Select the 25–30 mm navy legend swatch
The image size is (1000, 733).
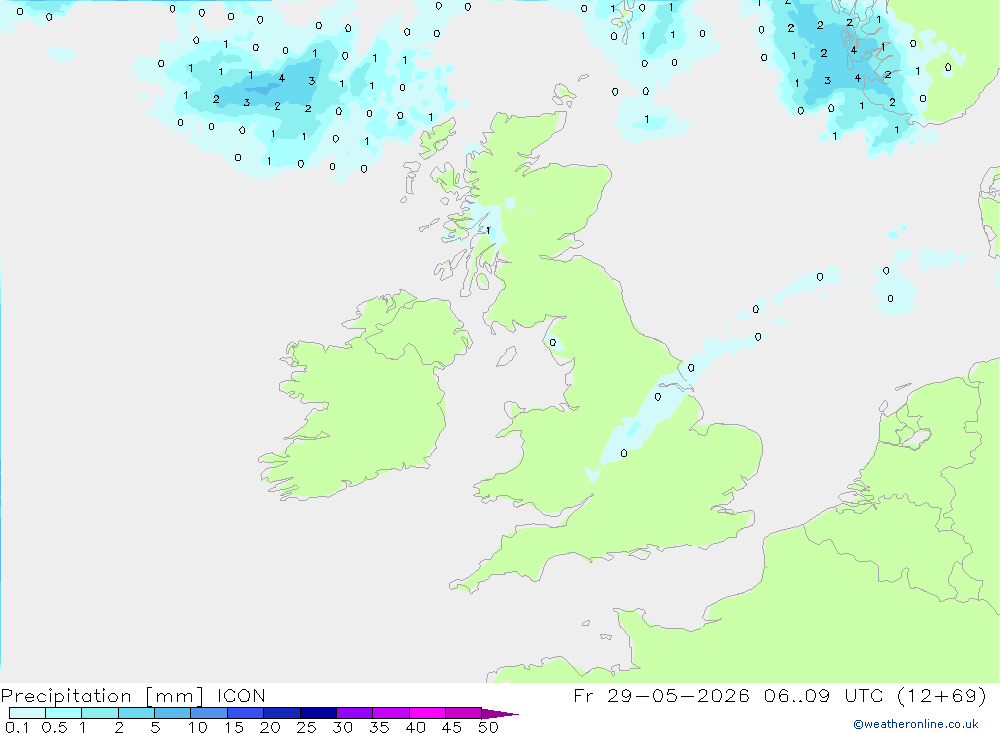pos(318,713)
